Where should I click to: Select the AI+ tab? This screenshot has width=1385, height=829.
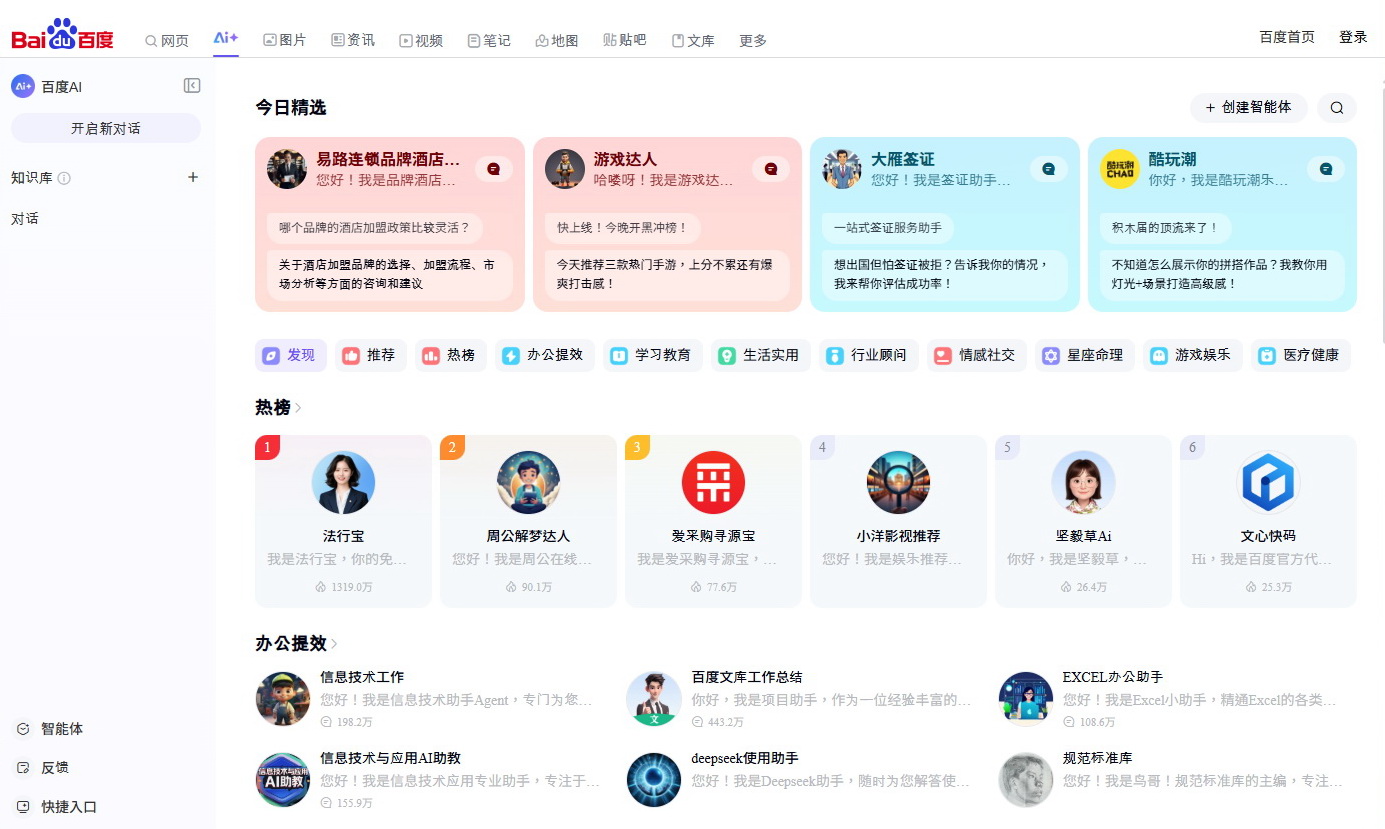226,38
